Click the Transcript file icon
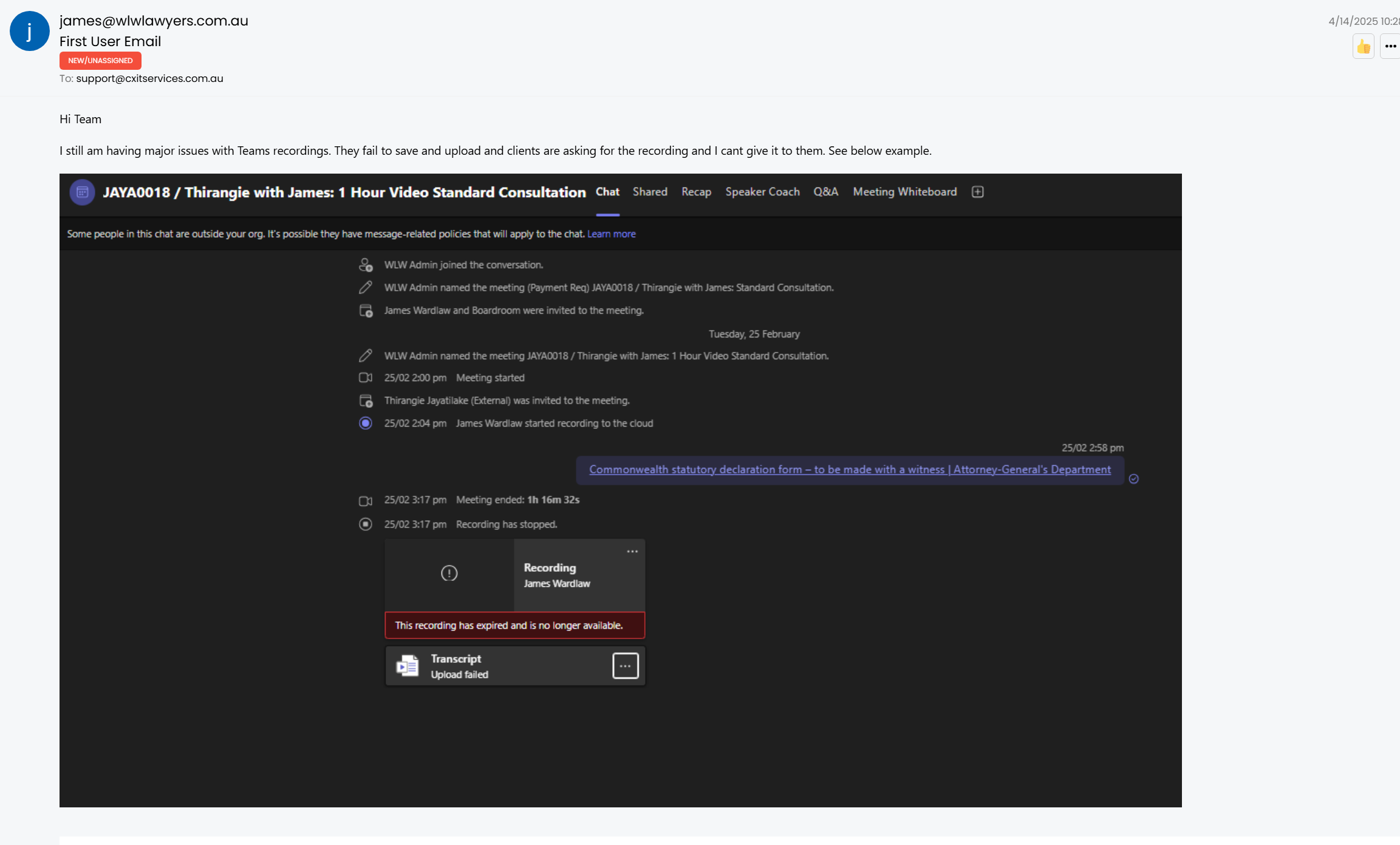Viewport: 1400px width, 845px height. coord(408,666)
